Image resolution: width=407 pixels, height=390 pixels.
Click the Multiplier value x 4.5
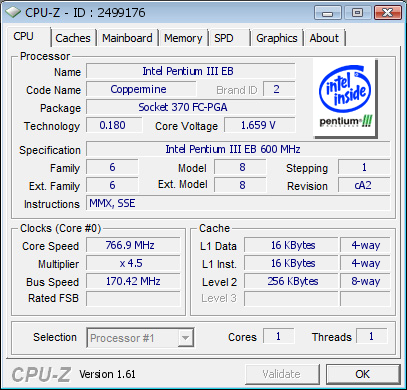133,263
